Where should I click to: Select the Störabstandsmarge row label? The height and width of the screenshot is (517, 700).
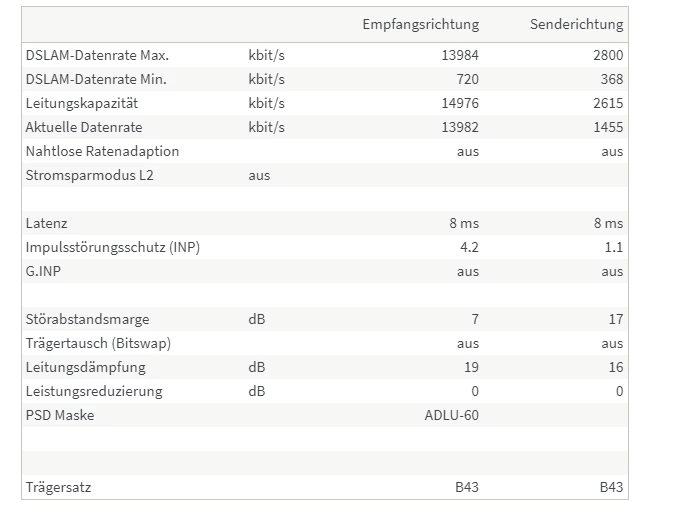(87, 319)
